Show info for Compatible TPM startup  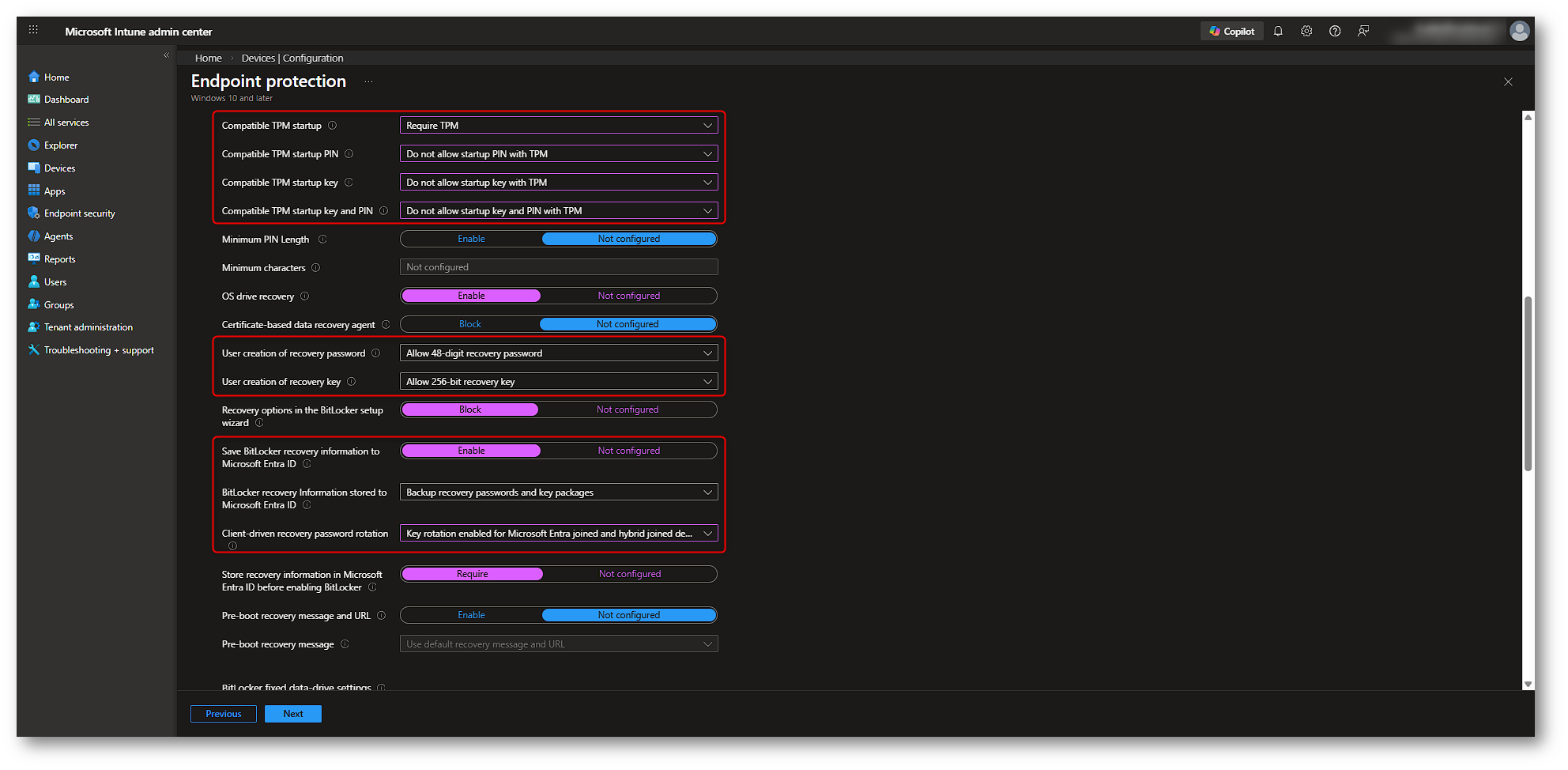pos(333,126)
